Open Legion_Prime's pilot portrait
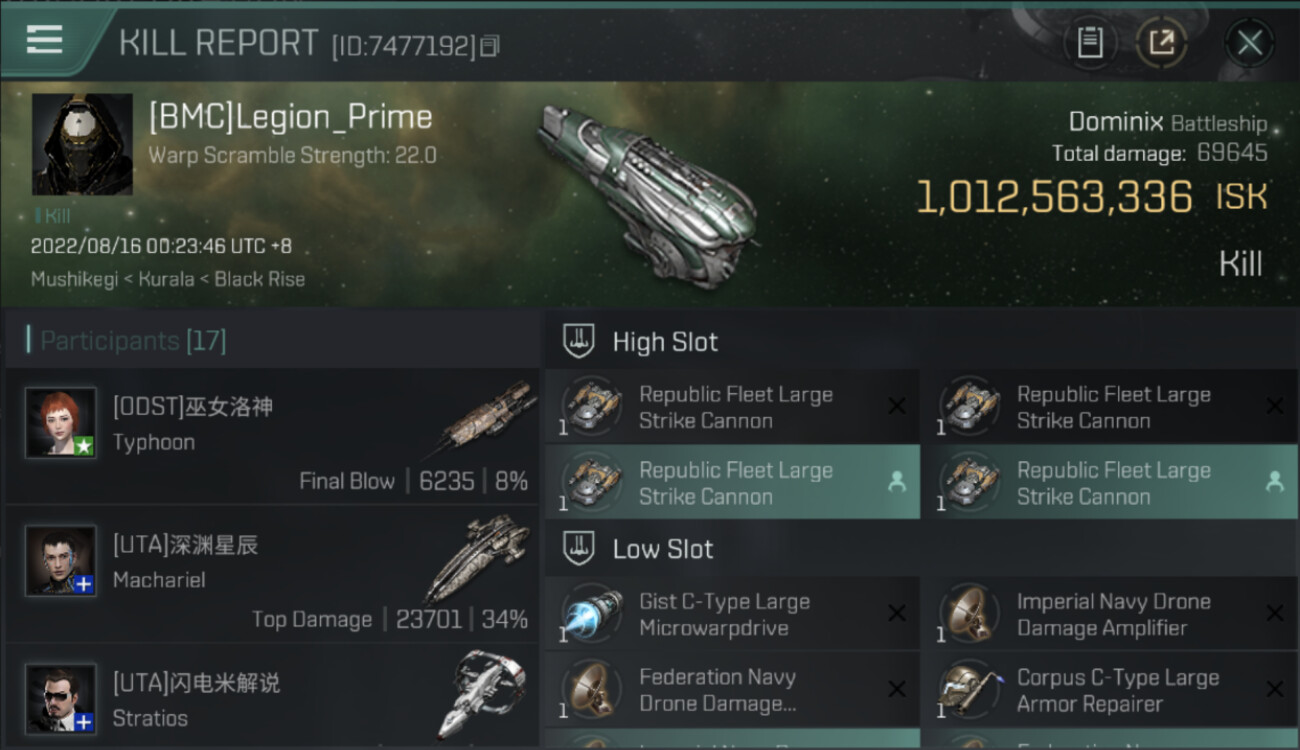Screen dimensions: 1300x750 [82, 144]
